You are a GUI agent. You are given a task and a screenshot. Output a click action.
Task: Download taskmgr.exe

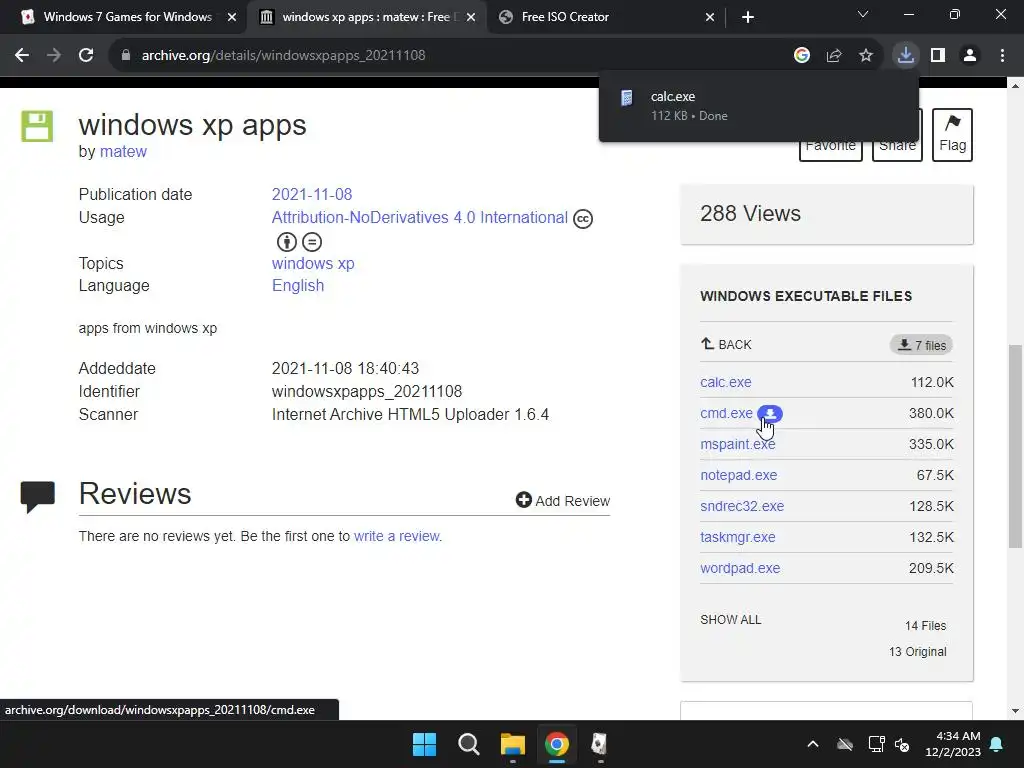[737, 537]
